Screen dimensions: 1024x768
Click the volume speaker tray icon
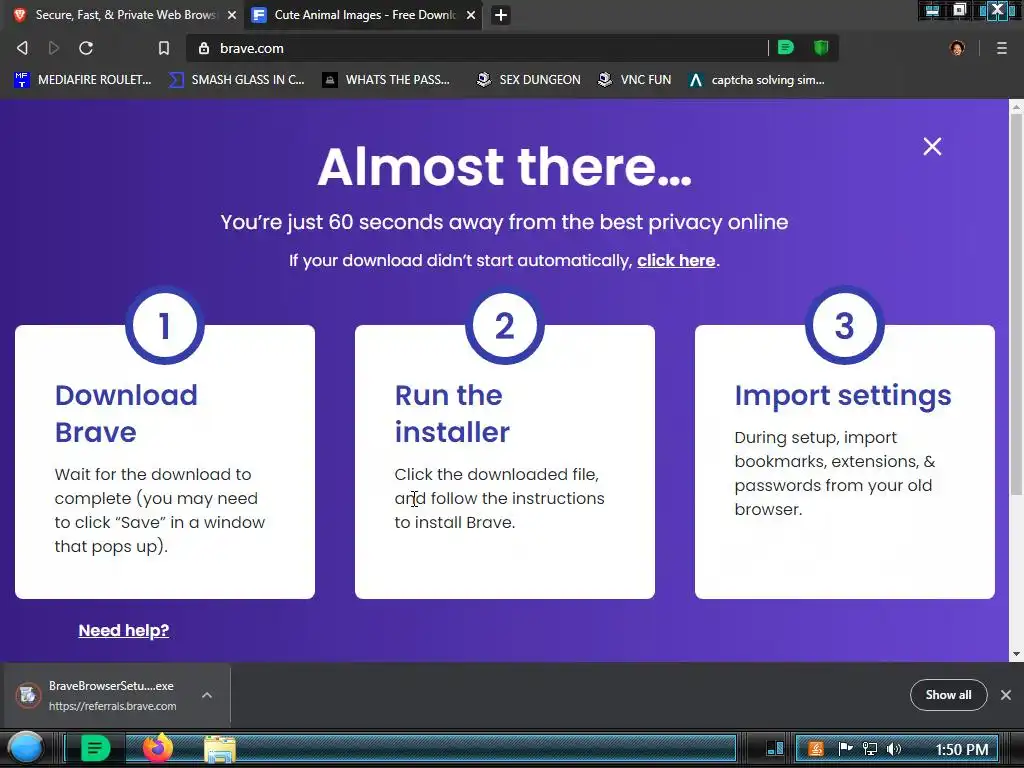[x=893, y=749]
